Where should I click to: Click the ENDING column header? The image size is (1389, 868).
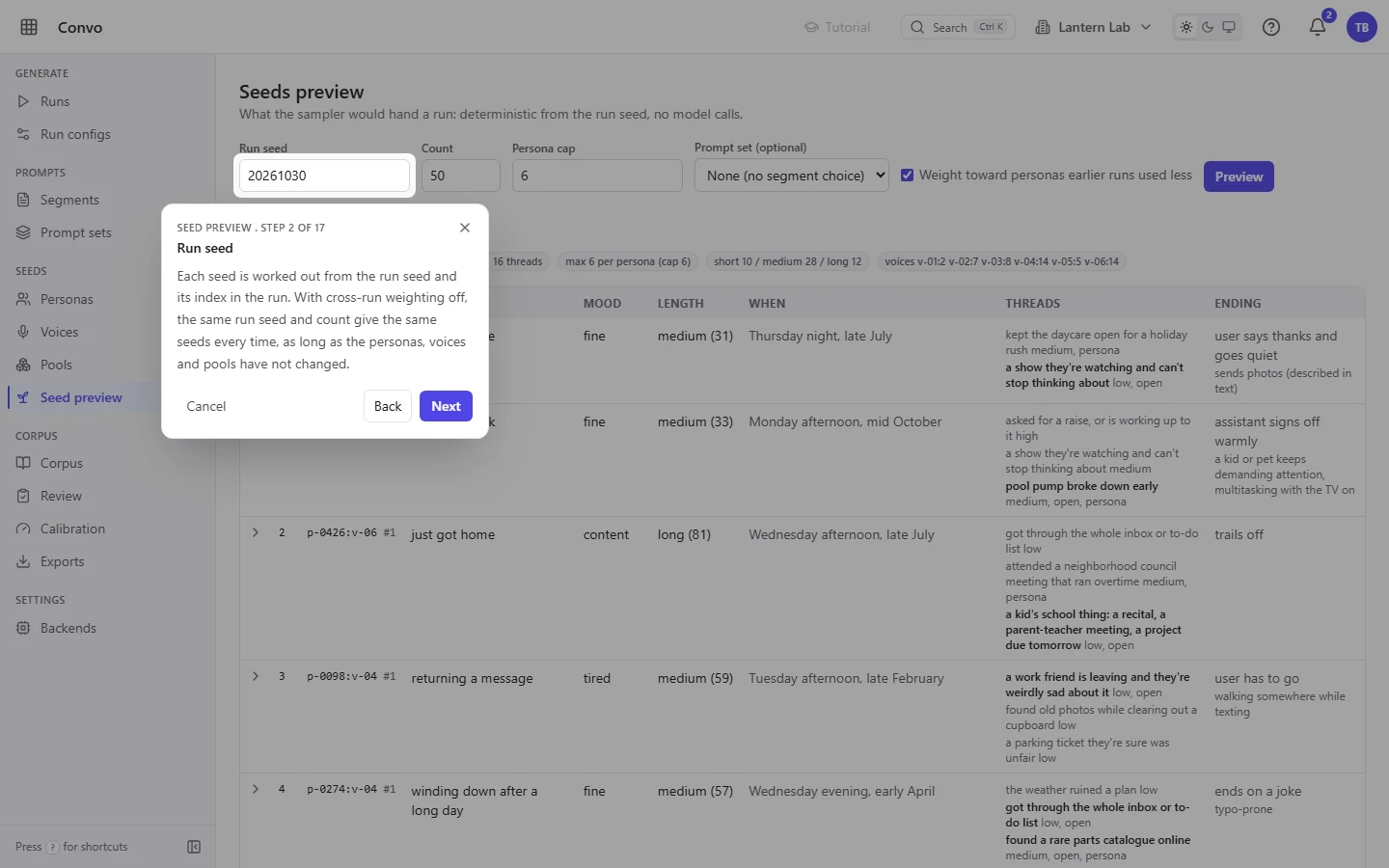click(1238, 303)
